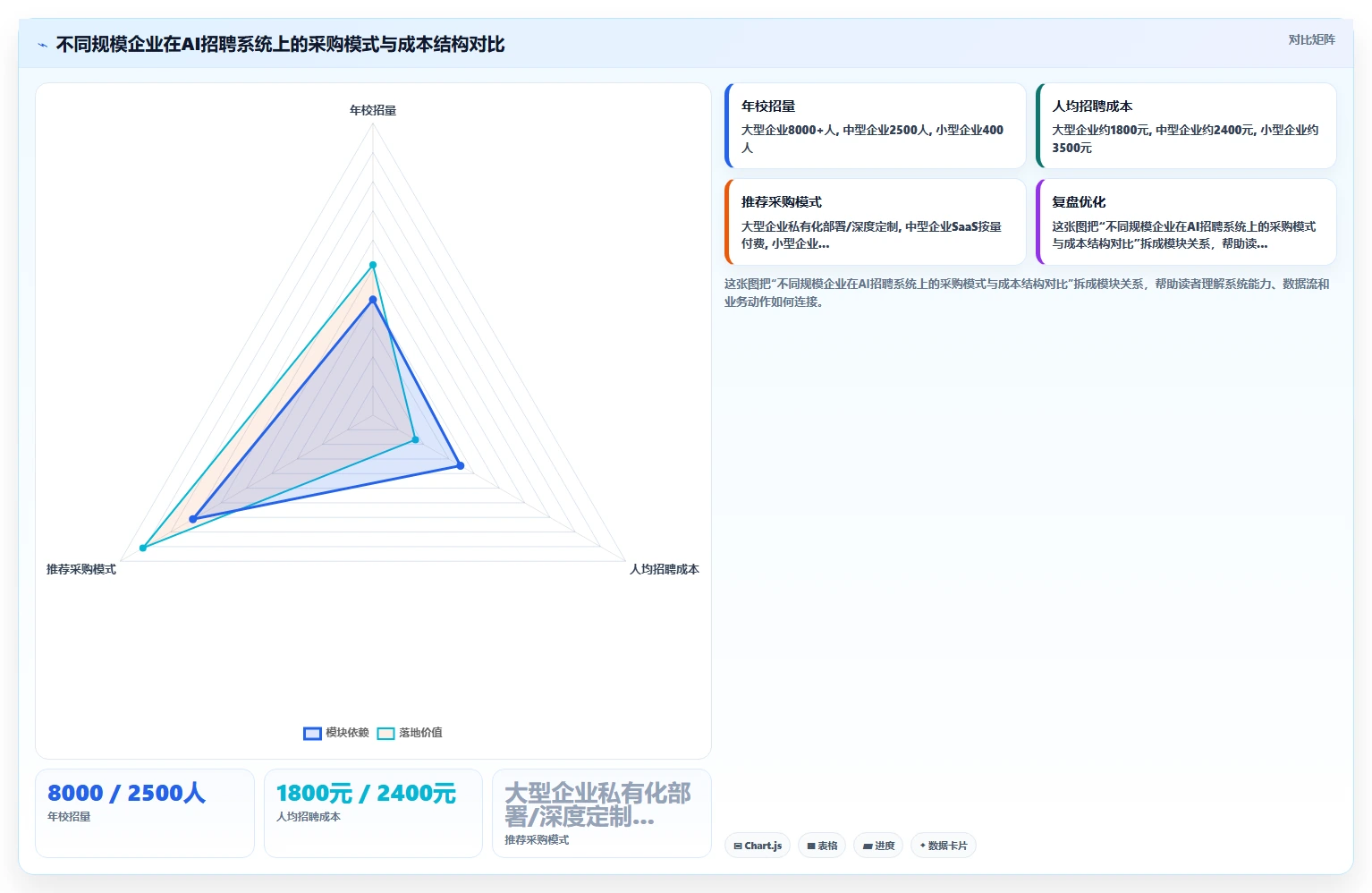Click the 年校招量 caption under 8000 / 2500人
Viewport: 1372px width, 893px height.
[x=69, y=817]
